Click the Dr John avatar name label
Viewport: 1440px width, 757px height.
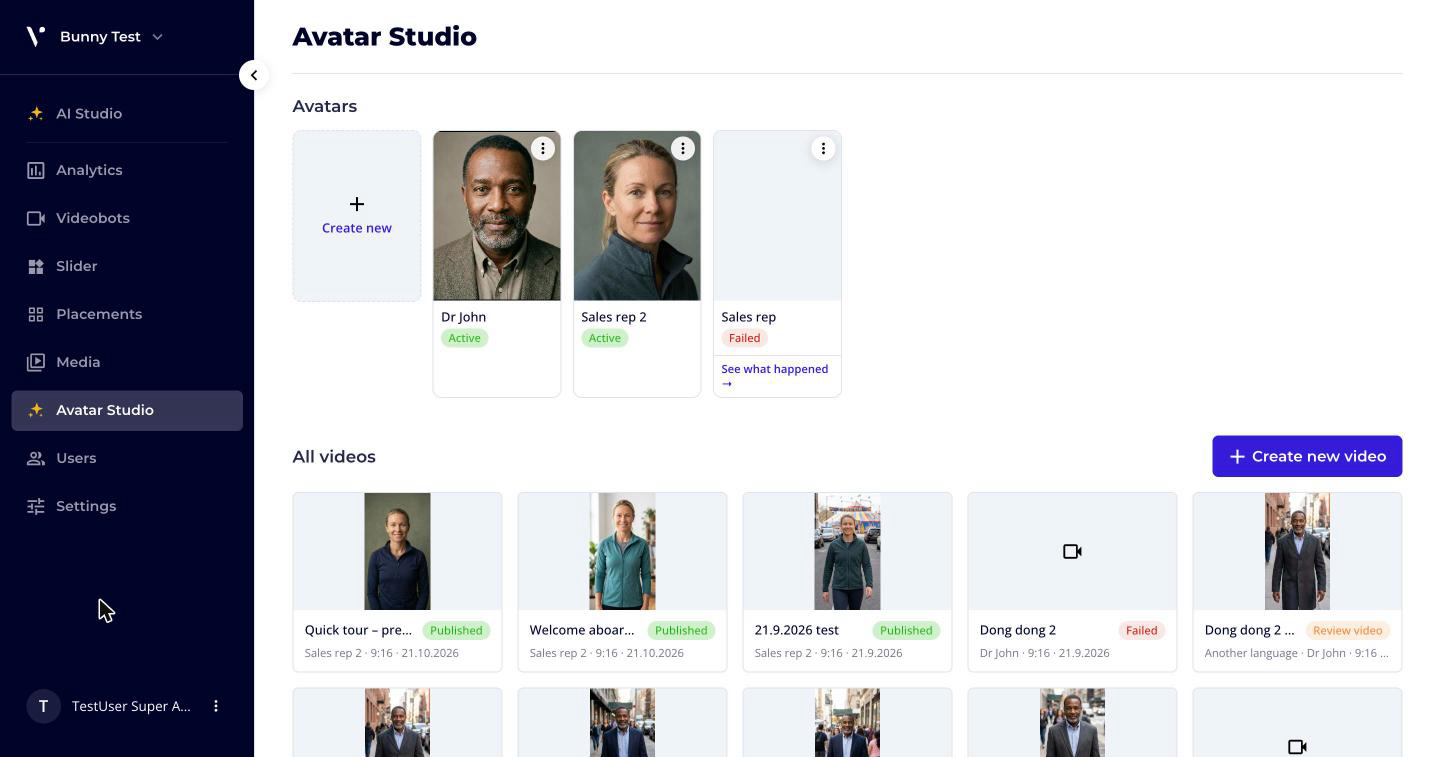[x=463, y=317]
